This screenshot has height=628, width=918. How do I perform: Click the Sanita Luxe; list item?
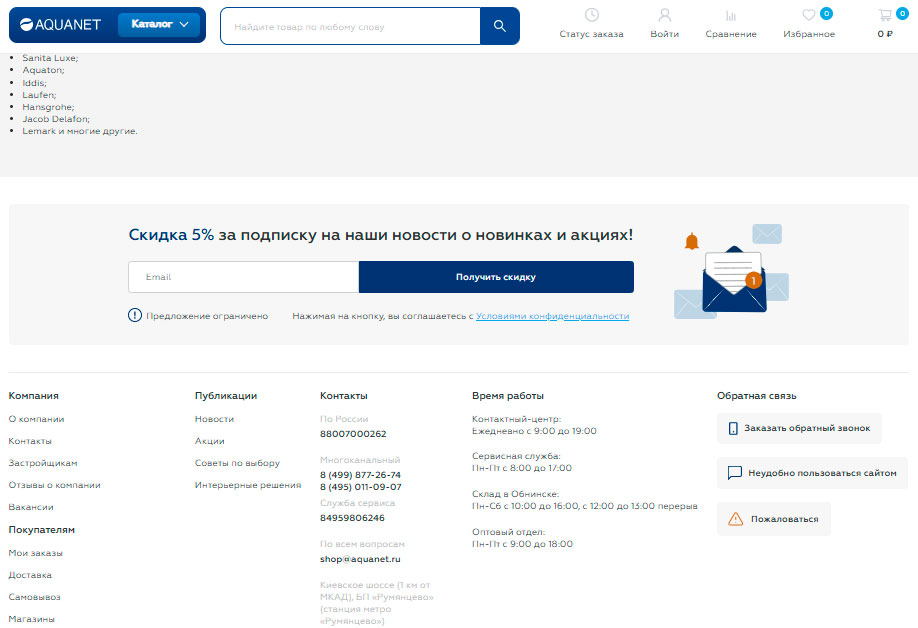point(50,58)
